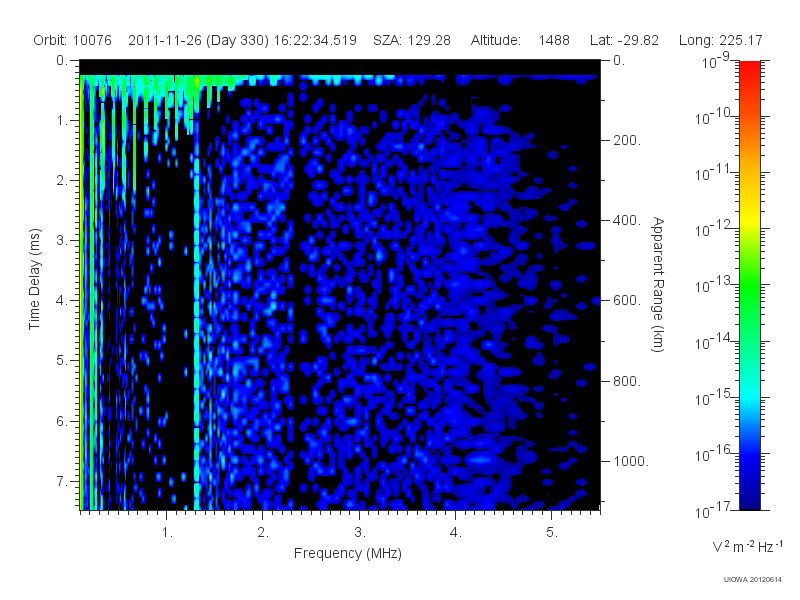The image size is (800, 600).
Task: Click the 'Time Delay (ms)' axis label
Action: (x=34, y=279)
